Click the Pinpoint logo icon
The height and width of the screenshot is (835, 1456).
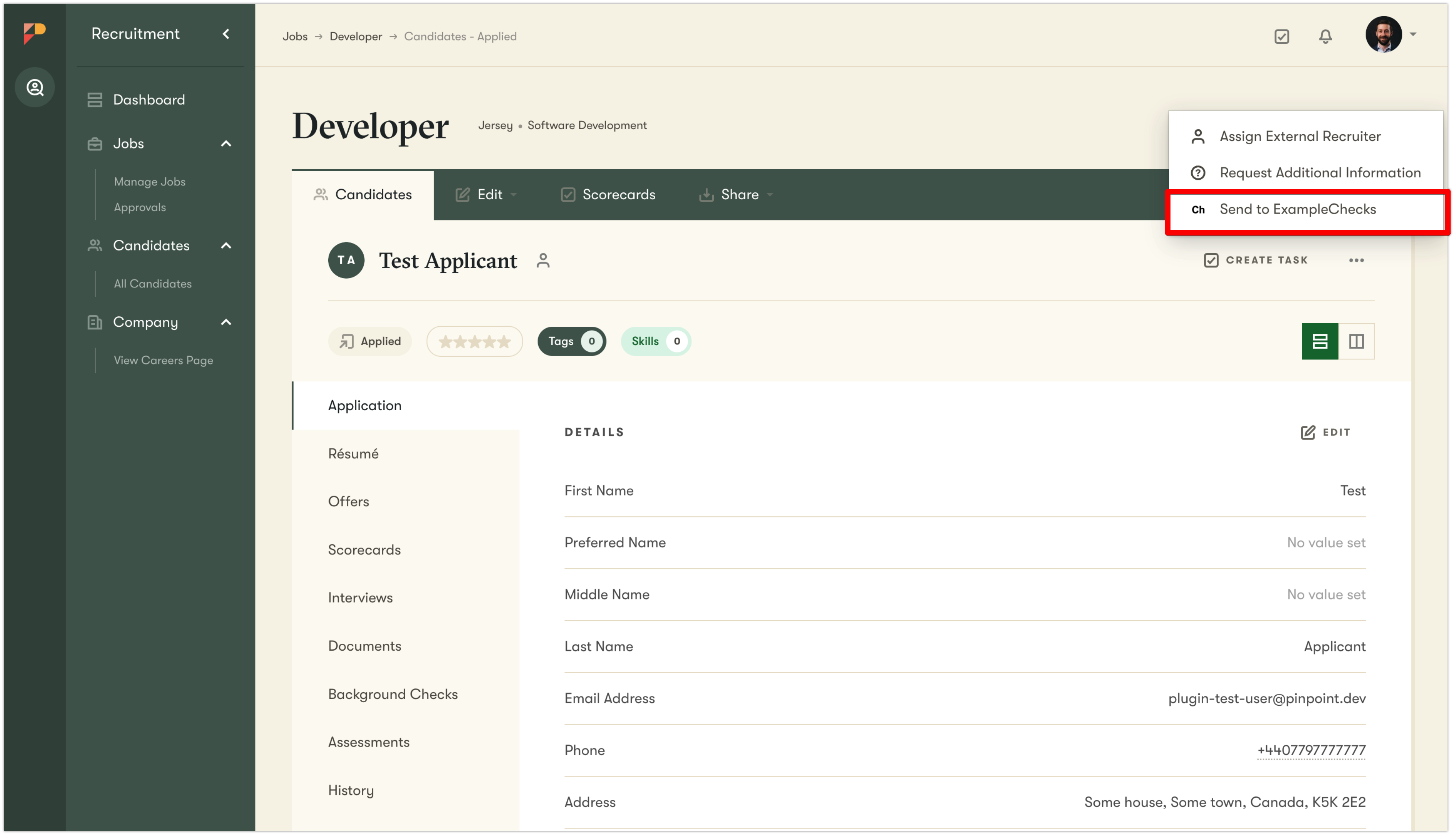tap(34, 33)
